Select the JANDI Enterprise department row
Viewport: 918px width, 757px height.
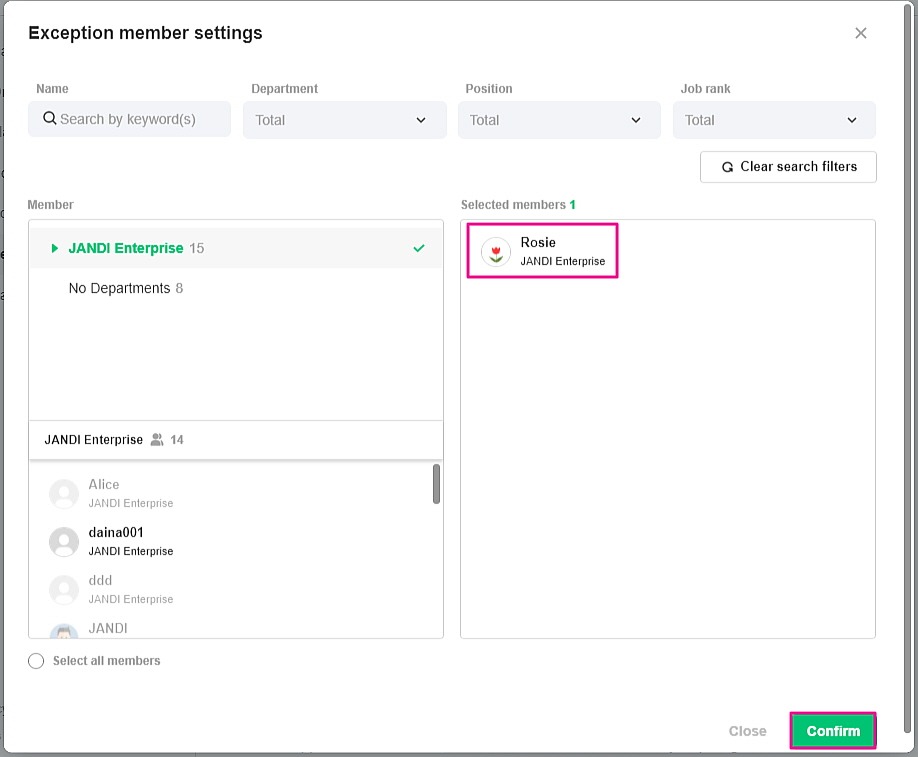126,248
